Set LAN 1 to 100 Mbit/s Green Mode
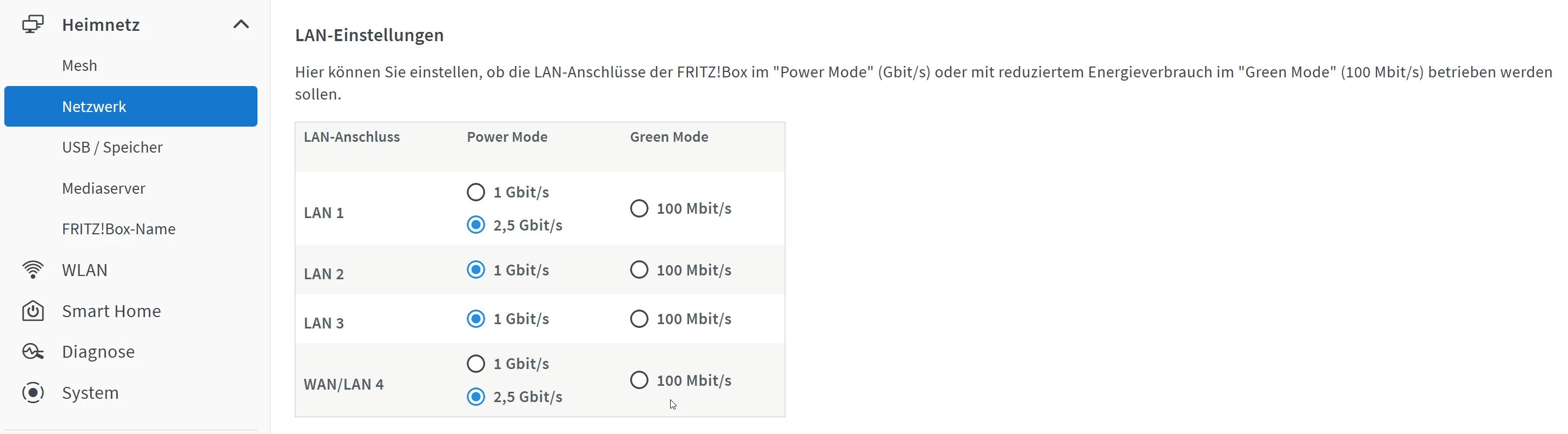1568x434 pixels. [639, 209]
